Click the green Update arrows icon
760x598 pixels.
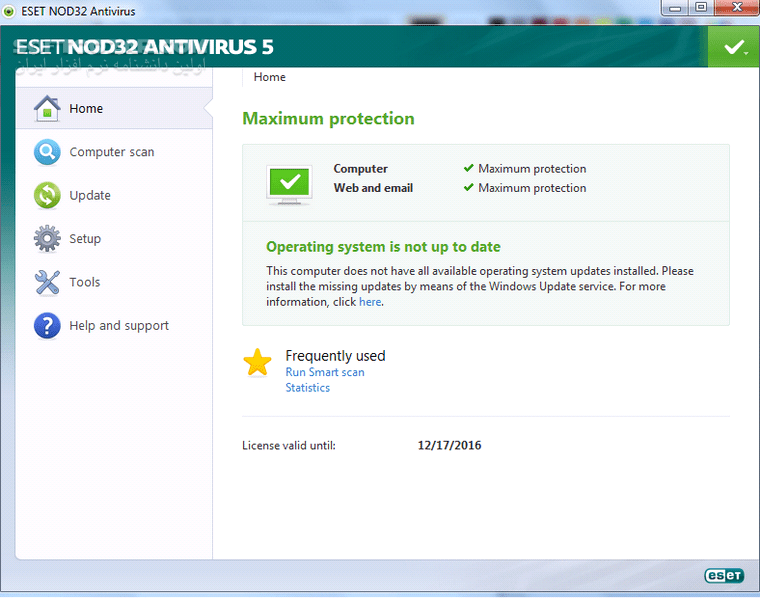click(x=47, y=195)
